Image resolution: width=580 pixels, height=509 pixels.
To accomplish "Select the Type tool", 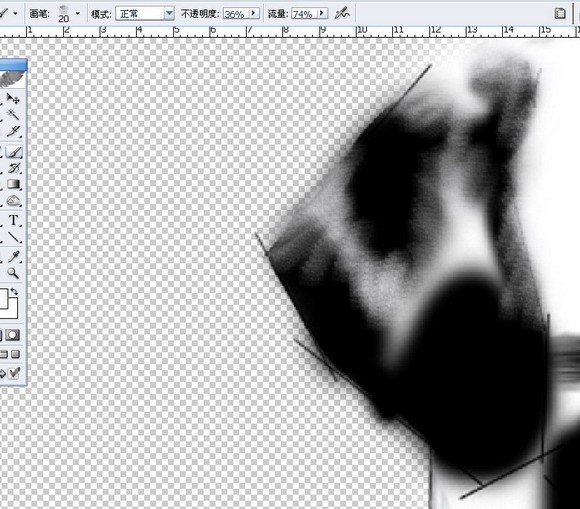I will click(14, 220).
